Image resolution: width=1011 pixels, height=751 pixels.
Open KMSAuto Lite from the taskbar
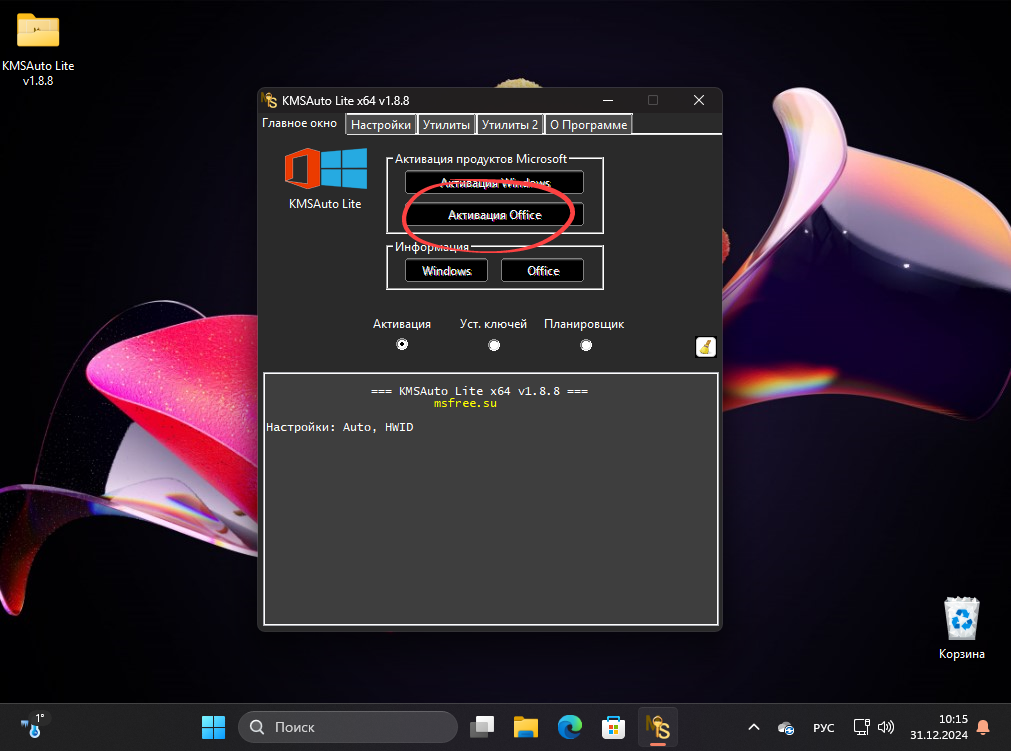[x=657, y=727]
